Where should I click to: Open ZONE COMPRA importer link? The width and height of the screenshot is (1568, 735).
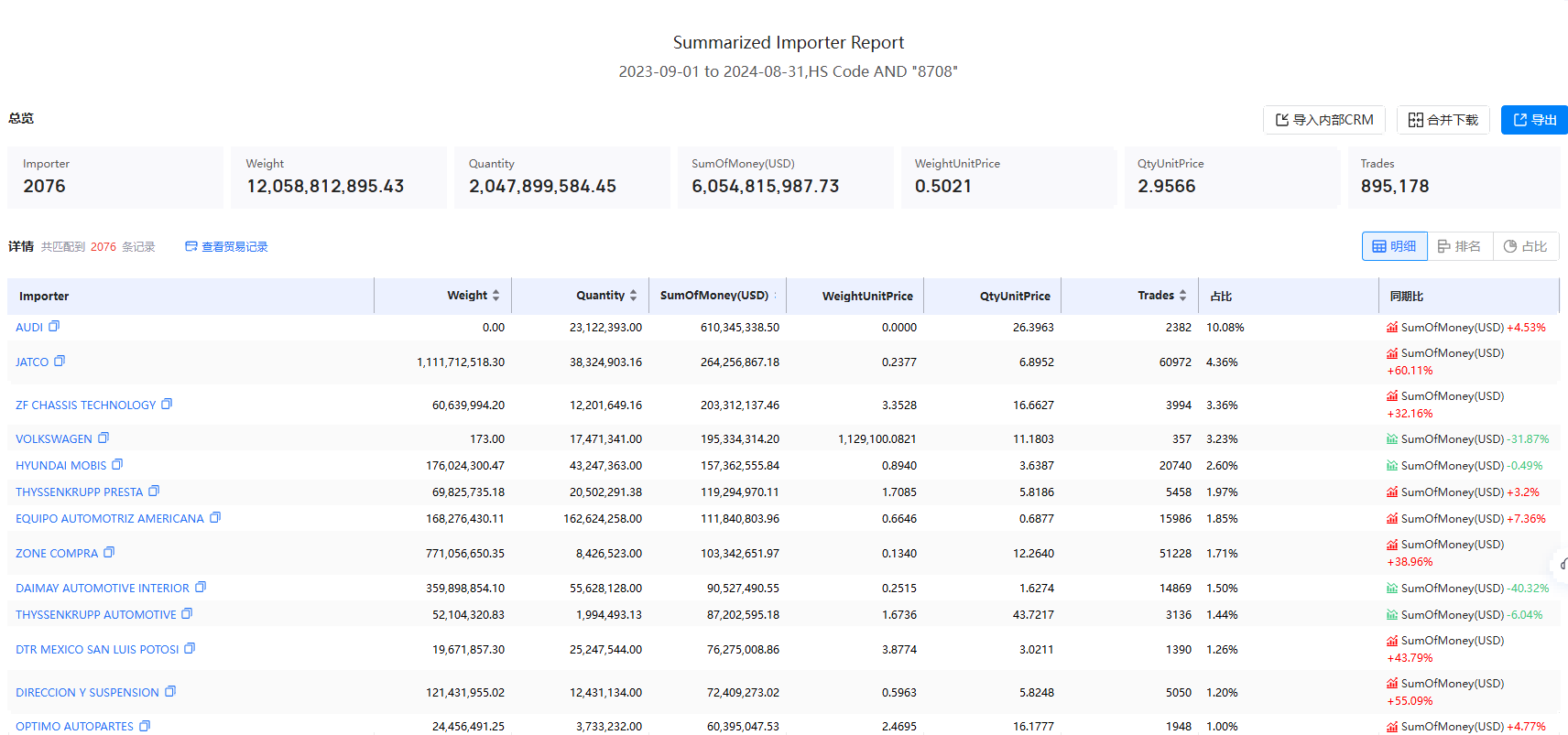tap(57, 554)
